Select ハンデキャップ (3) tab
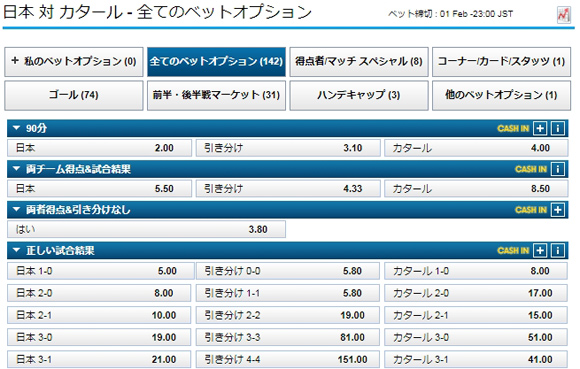580x369 pixels. (359, 95)
